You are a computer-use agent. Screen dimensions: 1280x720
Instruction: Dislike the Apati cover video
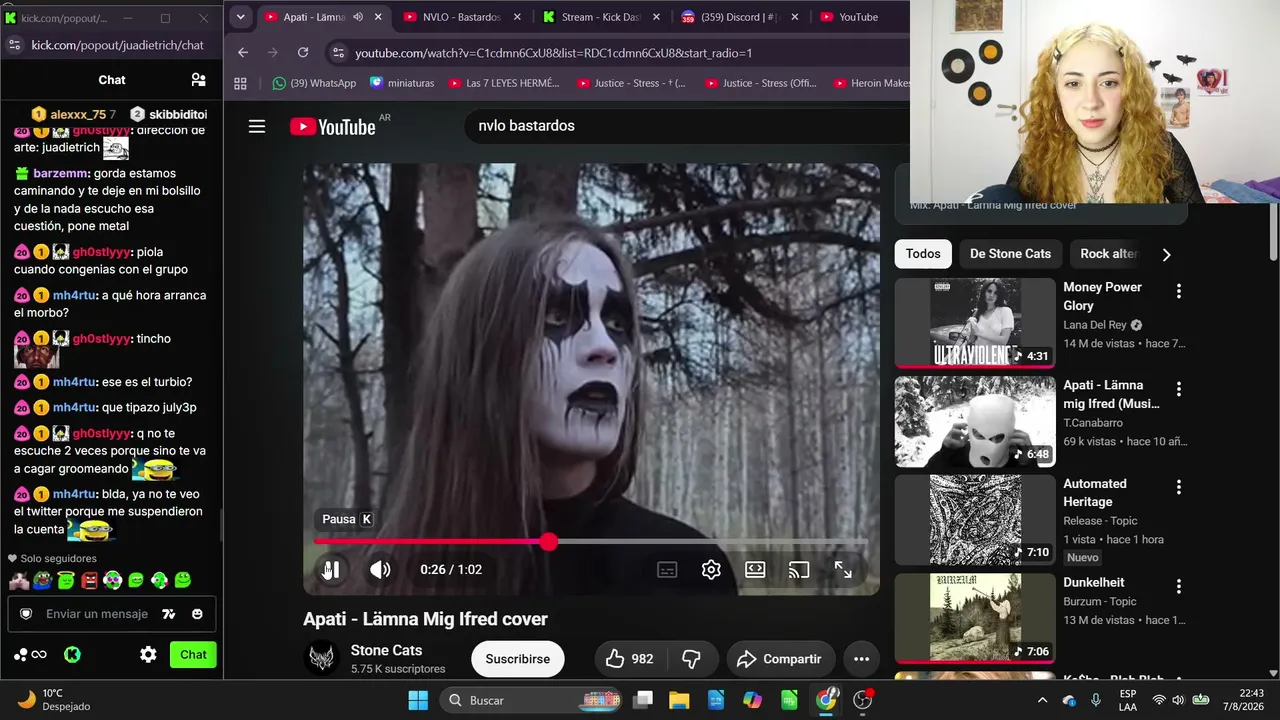691,659
